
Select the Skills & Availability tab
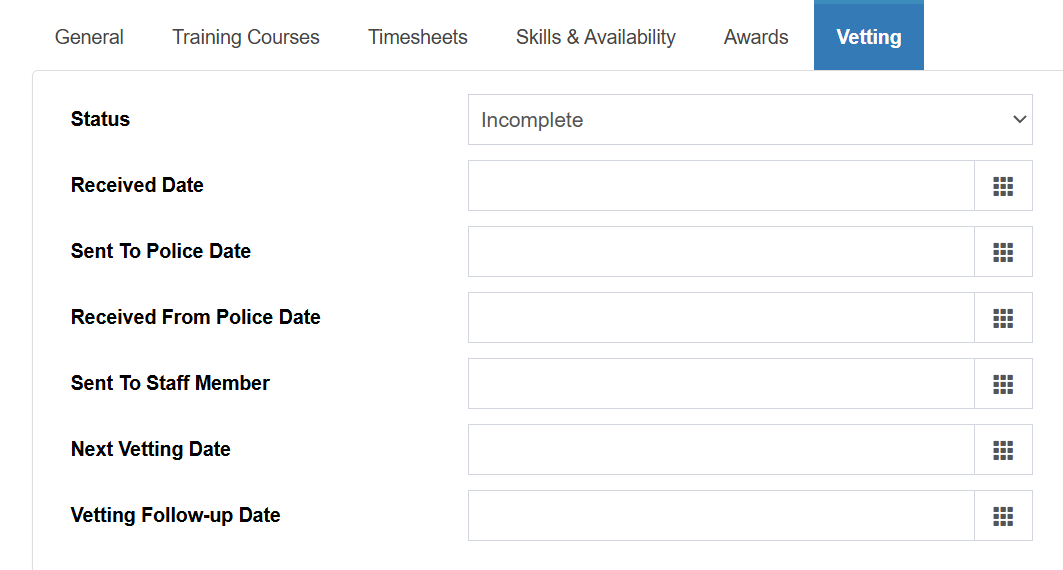coord(595,37)
